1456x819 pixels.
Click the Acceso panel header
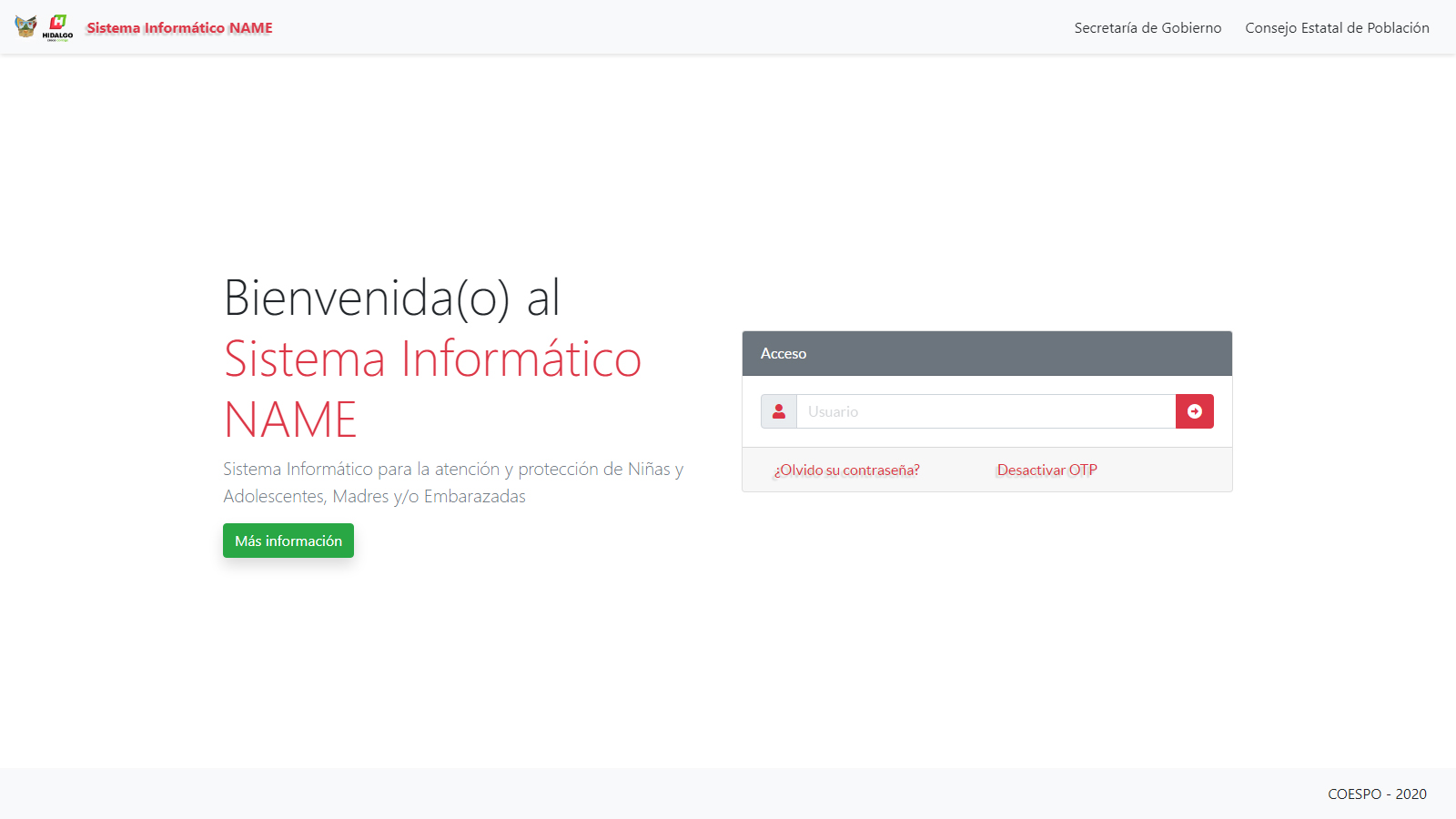[x=986, y=353]
